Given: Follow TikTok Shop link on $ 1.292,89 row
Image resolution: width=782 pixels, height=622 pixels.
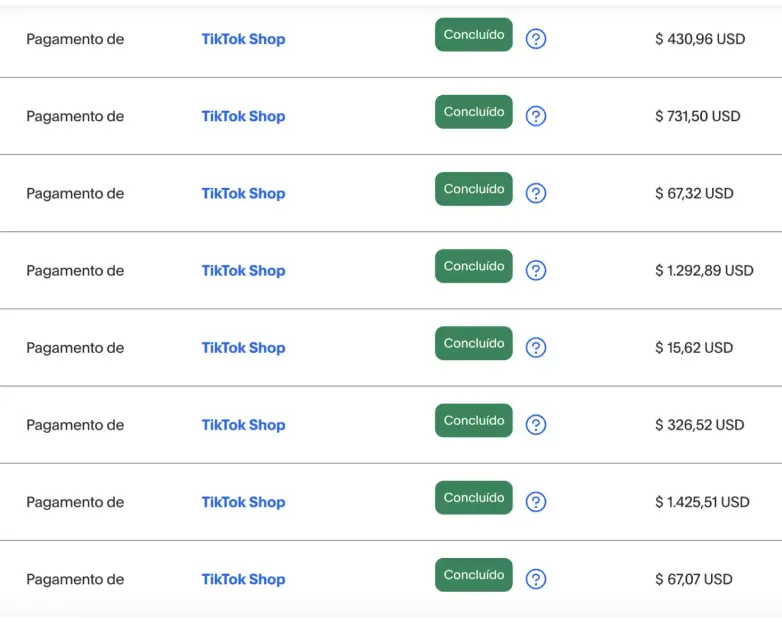Looking at the screenshot, I should (243, 270).
